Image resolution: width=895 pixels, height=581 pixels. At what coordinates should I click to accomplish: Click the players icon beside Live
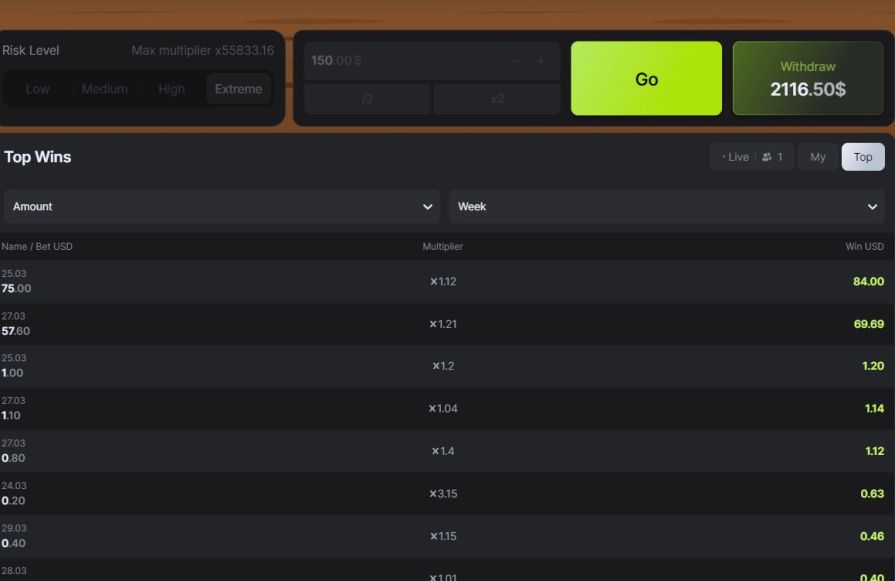click(x=767, y=157)
